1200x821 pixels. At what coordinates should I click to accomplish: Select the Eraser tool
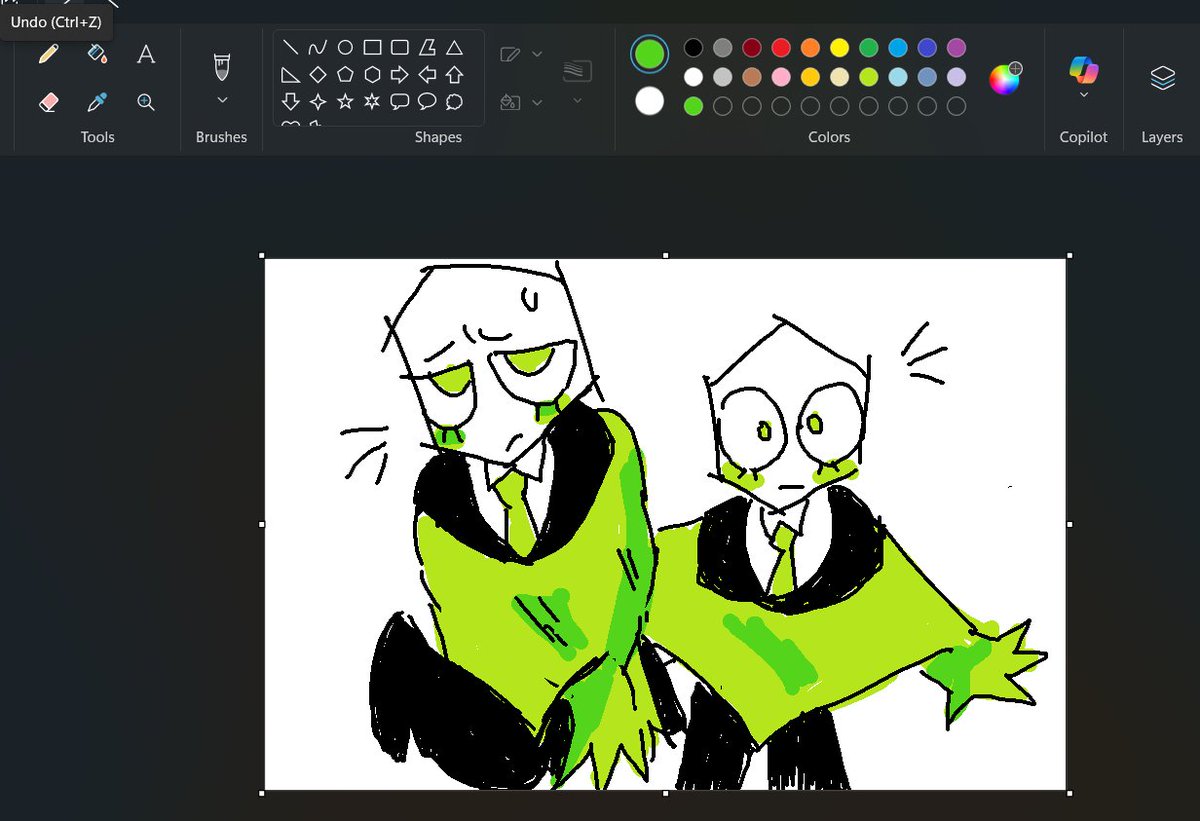[48, 102]
